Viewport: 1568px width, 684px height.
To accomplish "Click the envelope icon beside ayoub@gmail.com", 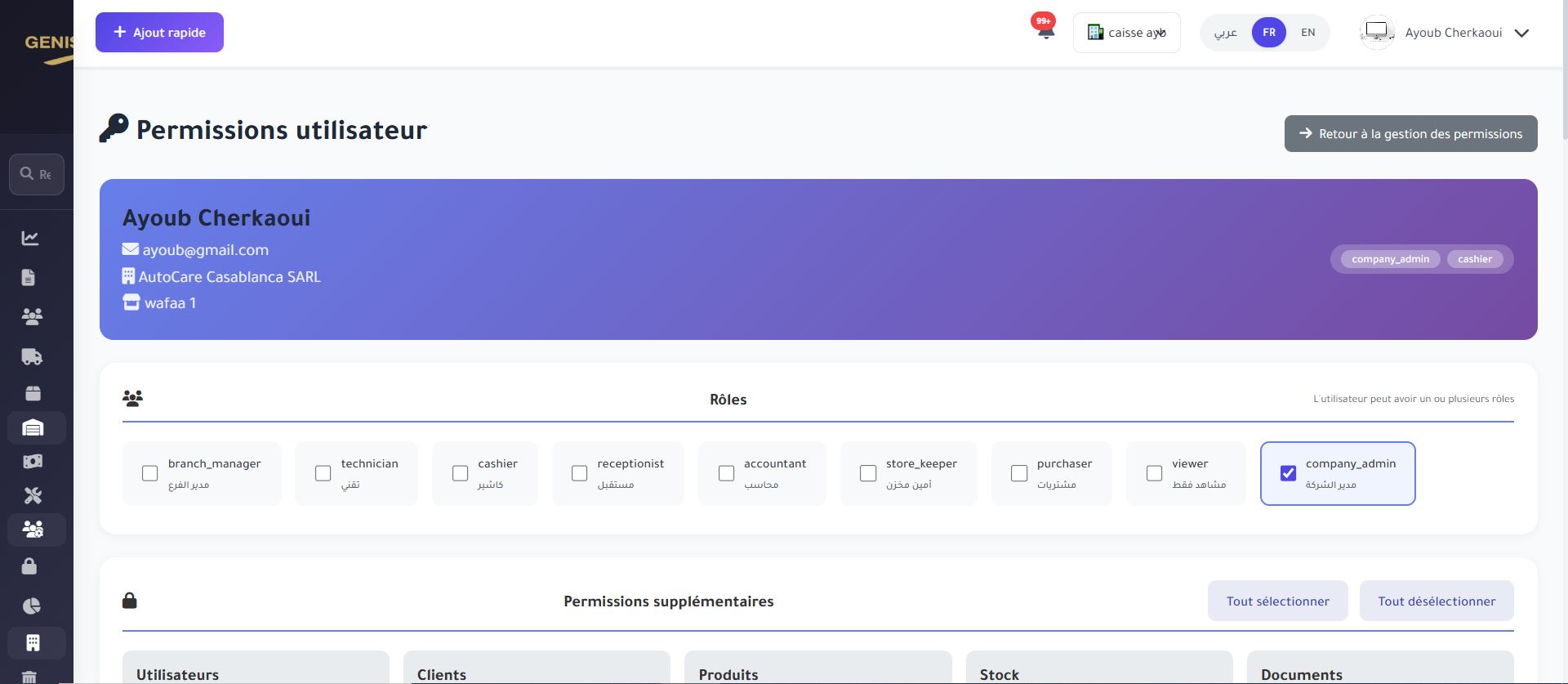I will pyautogui.click(x=130, y=249).
